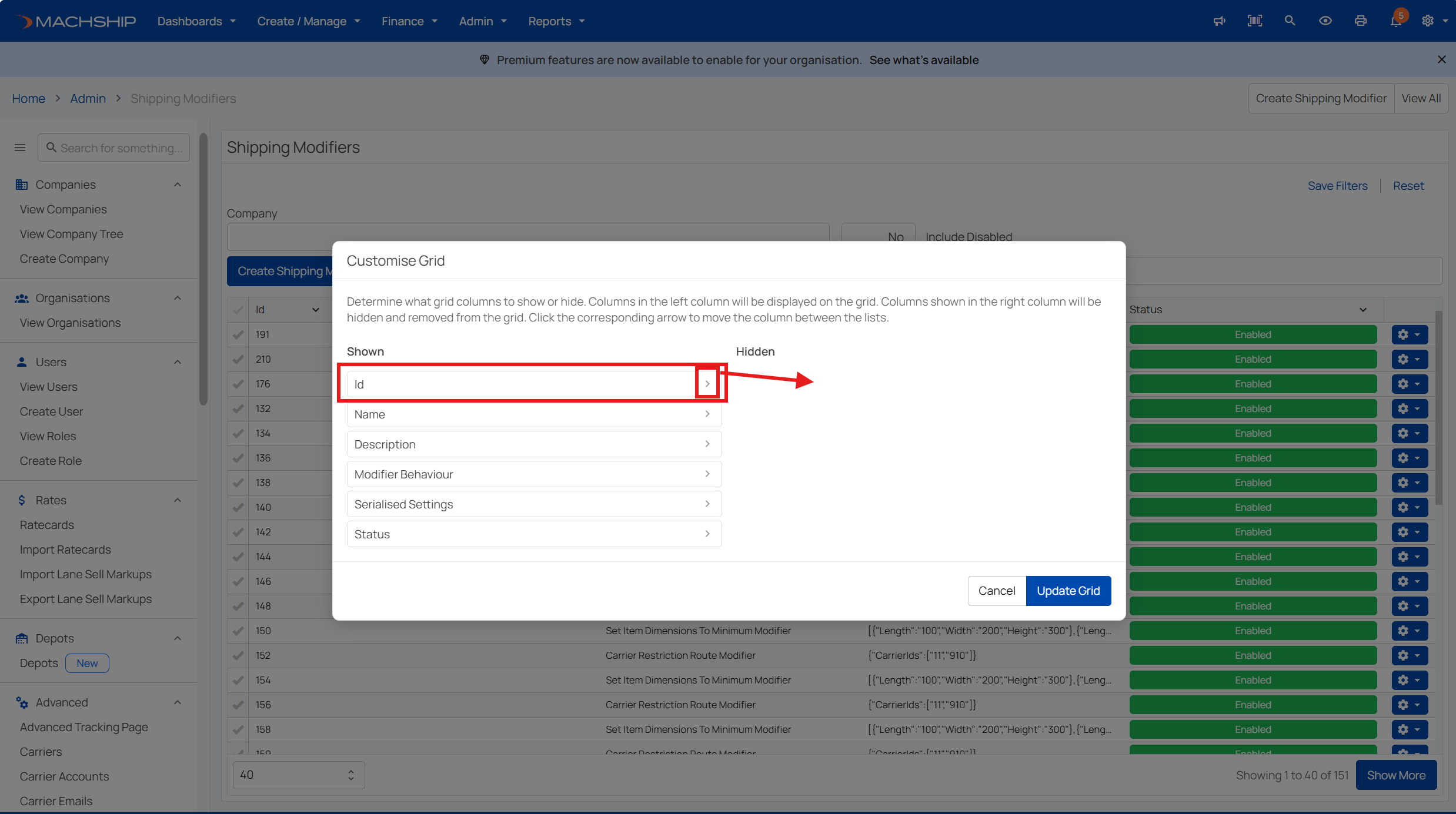The width and height of the screenshot is (1456, 814).
Task: Click the Reset filters link
Action: point(1408,186)
